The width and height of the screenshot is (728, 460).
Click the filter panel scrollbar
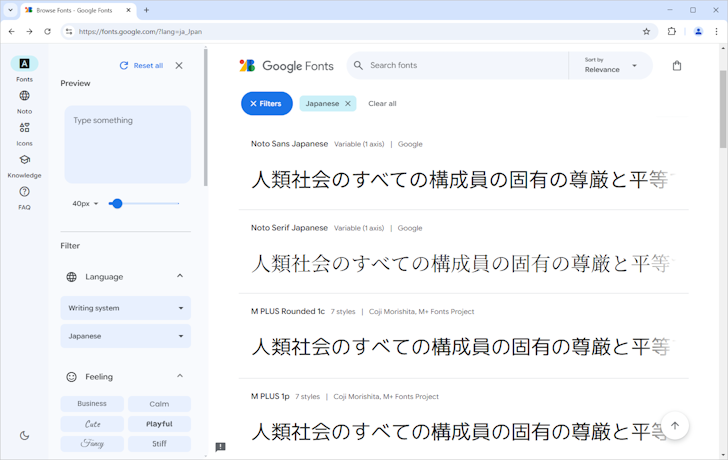click(205, 116)
